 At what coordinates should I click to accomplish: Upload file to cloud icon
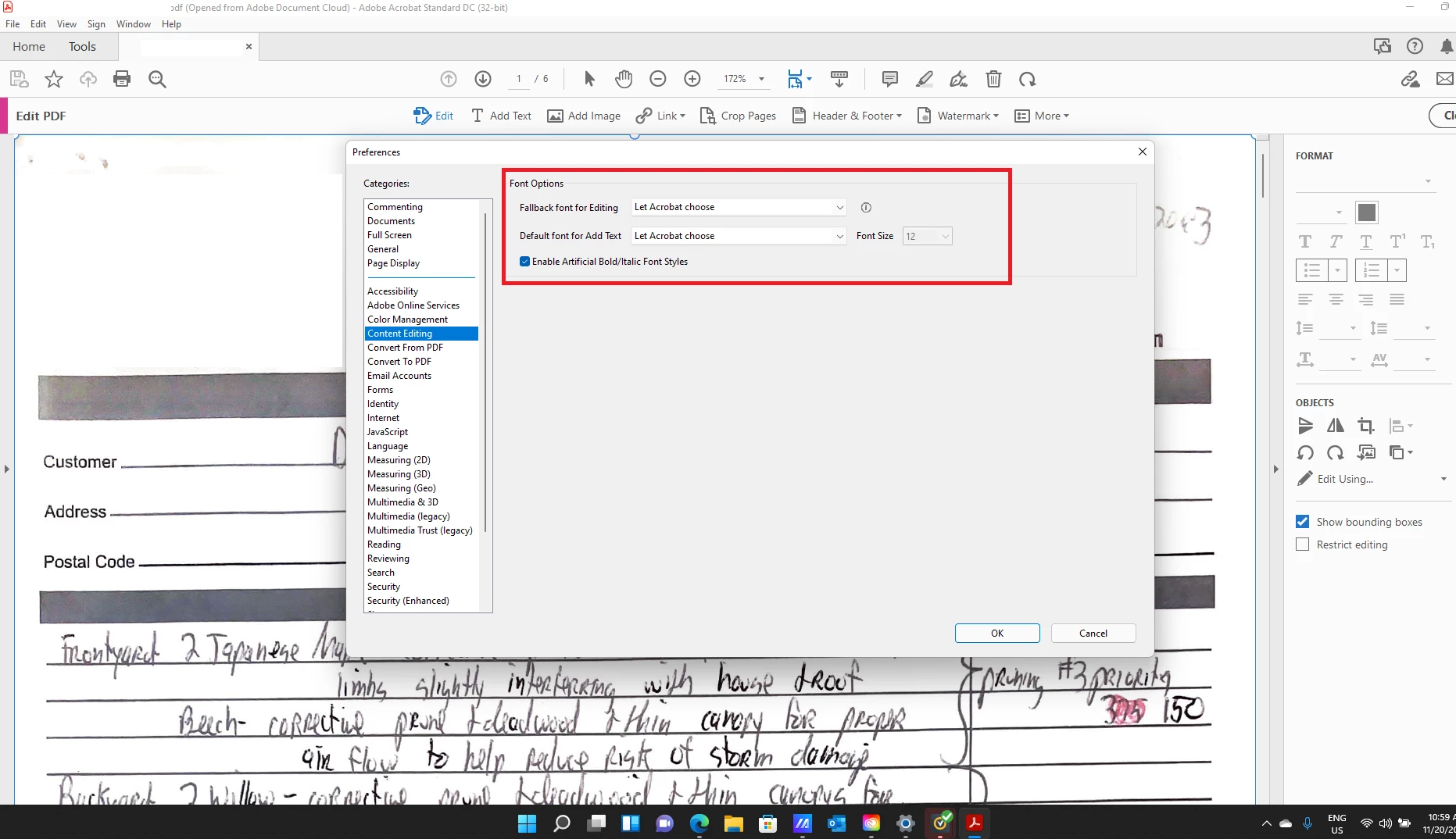point(88,79)
